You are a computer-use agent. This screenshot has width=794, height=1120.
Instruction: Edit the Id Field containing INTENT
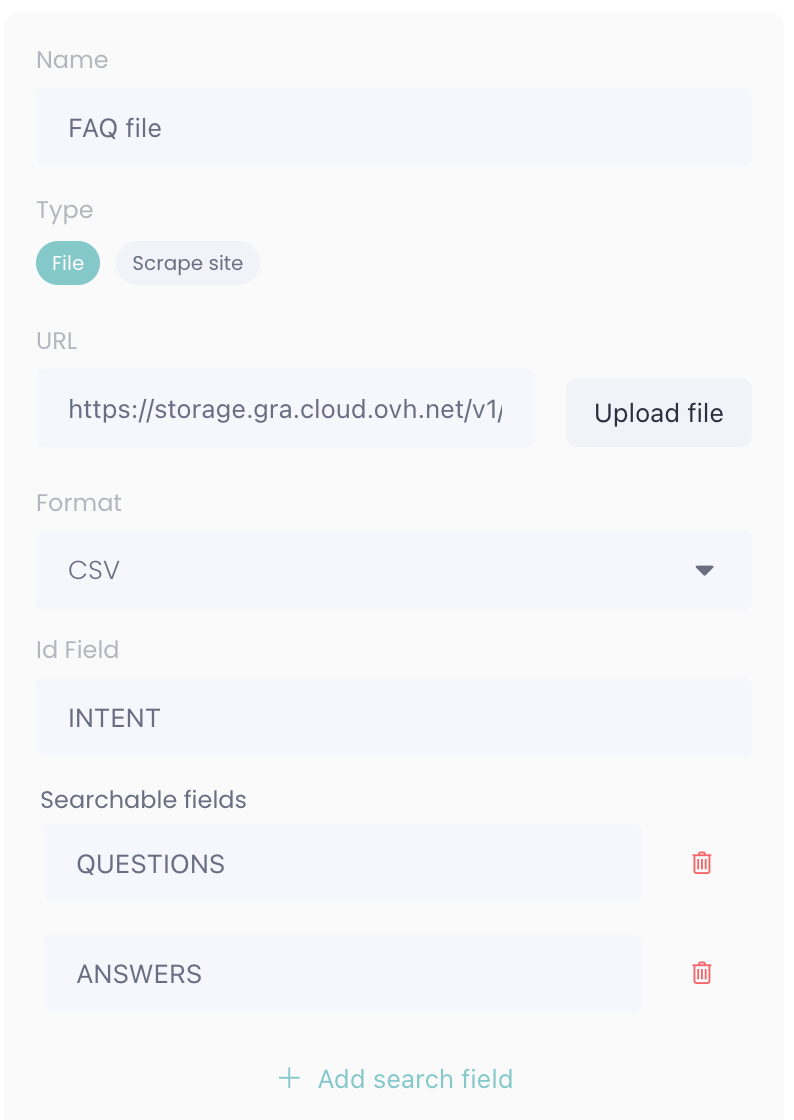click(x=393, y=718)
